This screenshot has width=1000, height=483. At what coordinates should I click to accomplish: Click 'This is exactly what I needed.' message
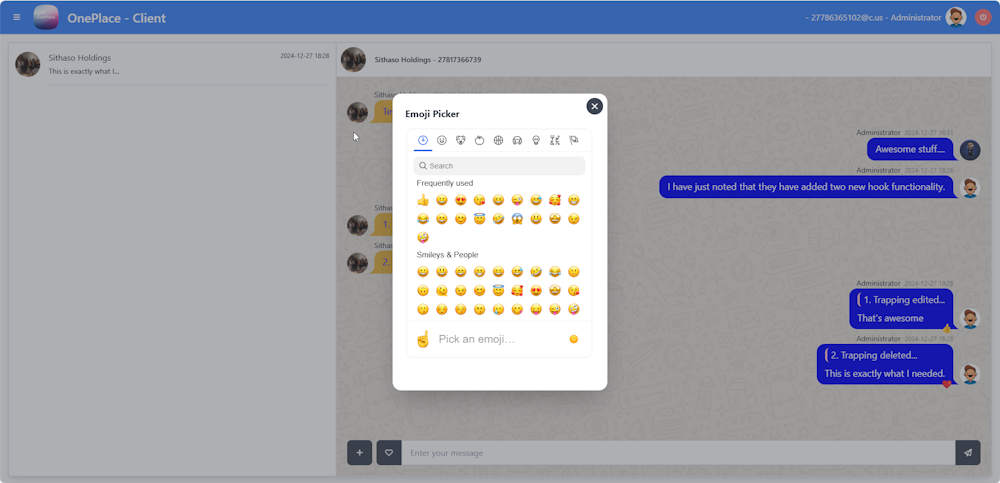click(x=884, y=373)
